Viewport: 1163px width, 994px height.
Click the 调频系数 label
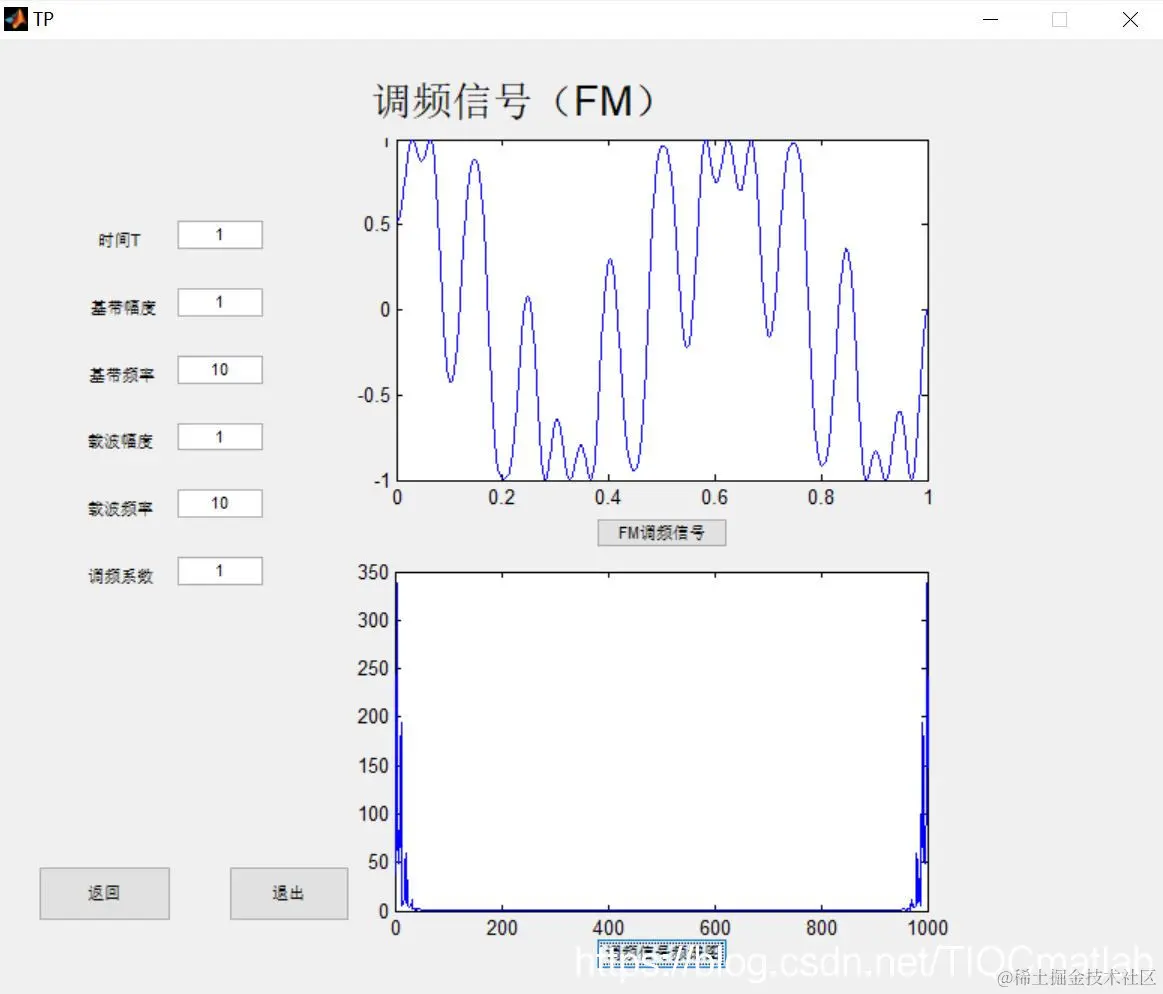click(x=121, y=576)
